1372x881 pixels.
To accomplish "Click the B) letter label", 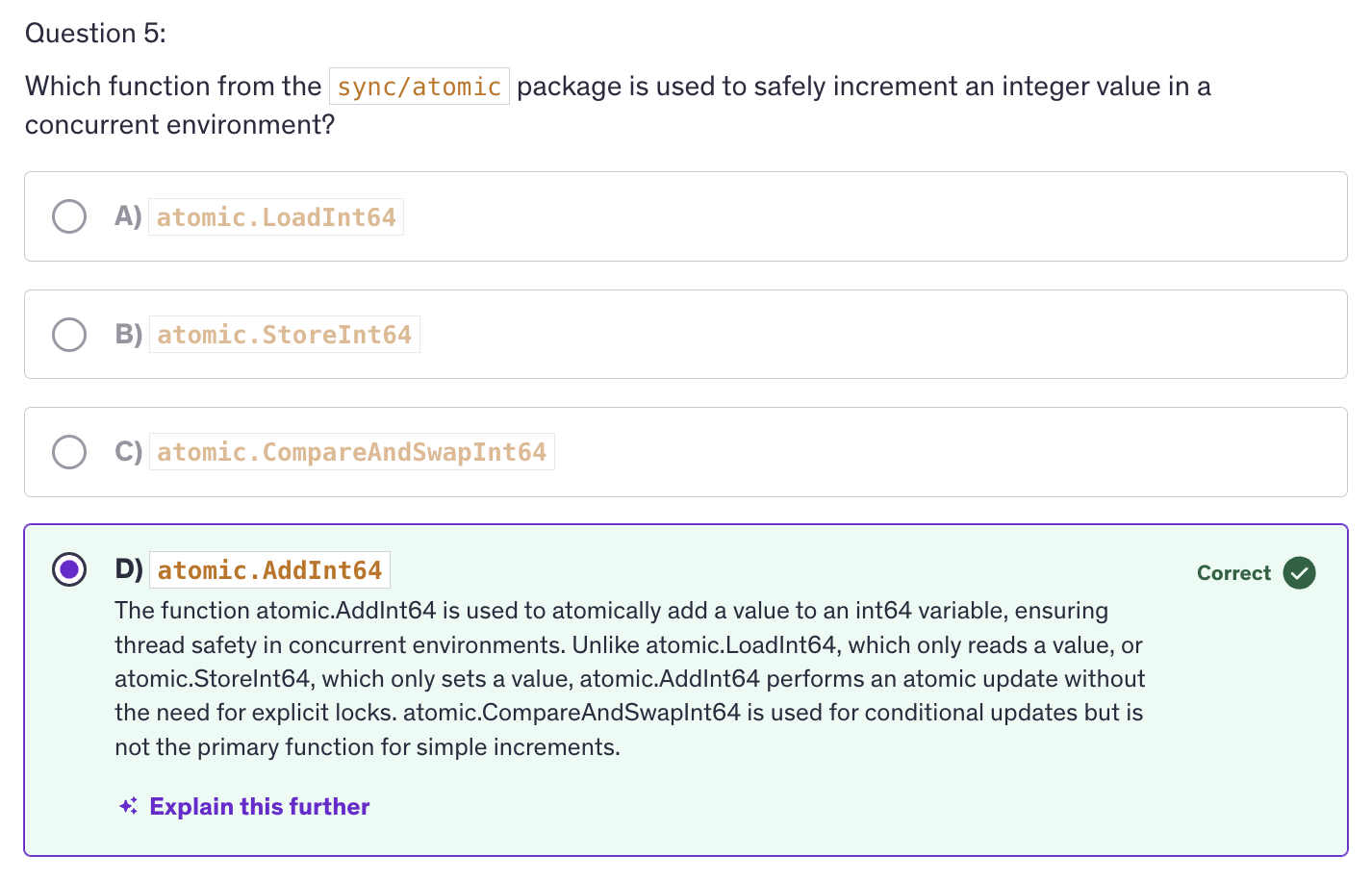I will tap(128, 335).
